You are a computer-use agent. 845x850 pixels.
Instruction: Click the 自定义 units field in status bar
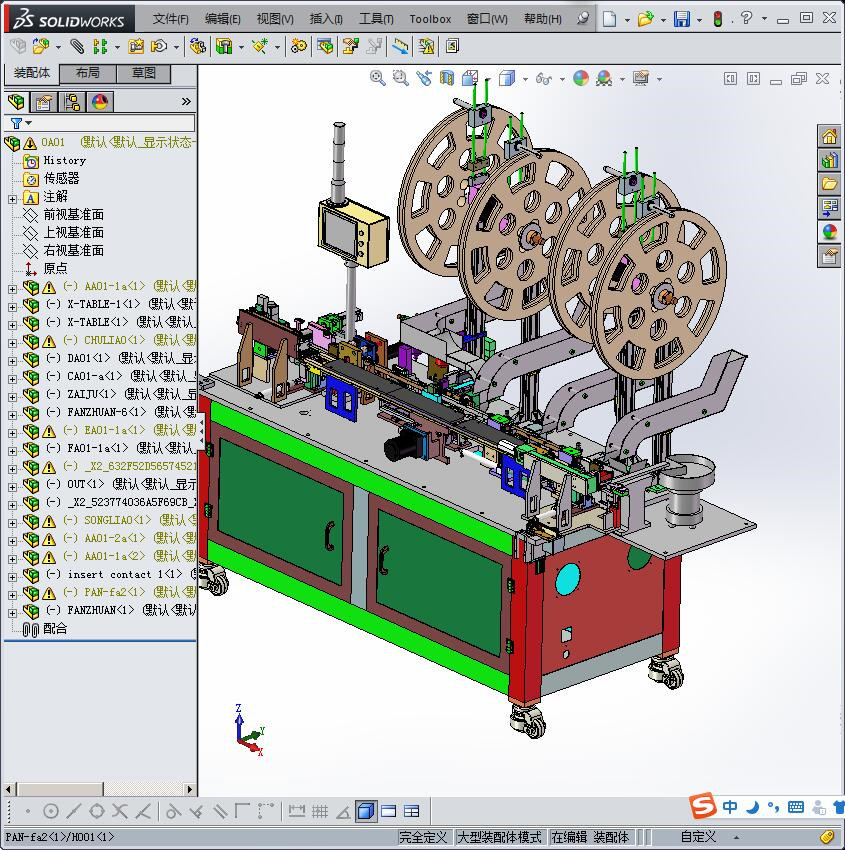coord(698,837)
